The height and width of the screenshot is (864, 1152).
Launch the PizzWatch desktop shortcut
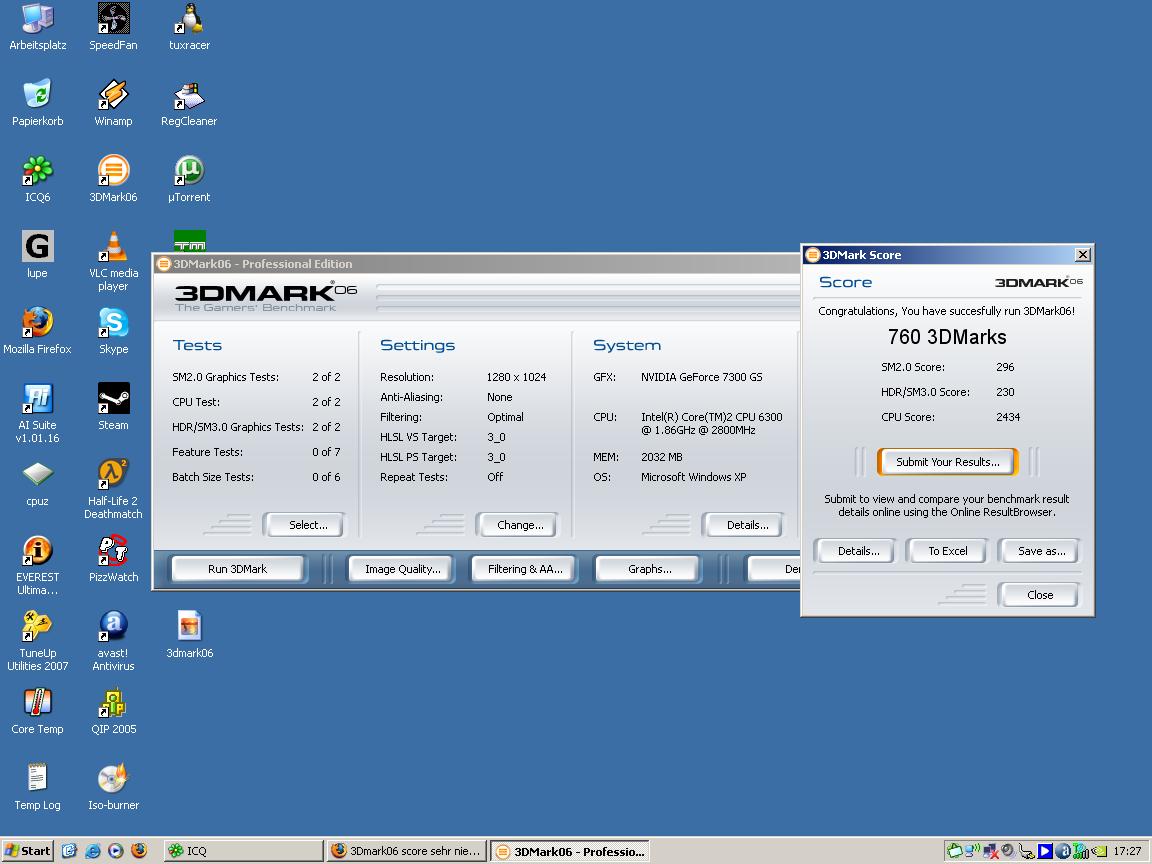tap(113, 559)
